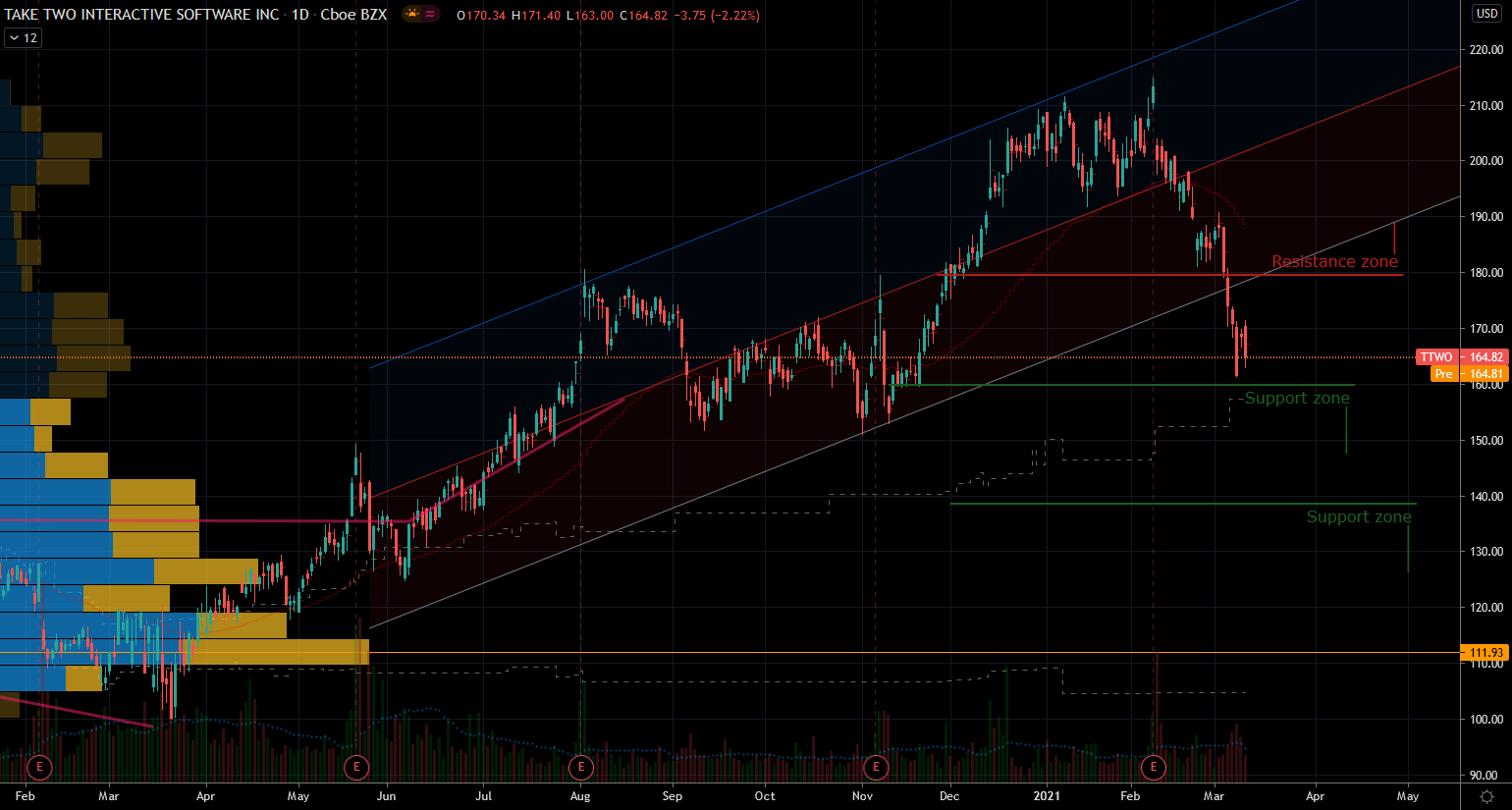Click the 100.00 price axis label

pos(1486,720)
